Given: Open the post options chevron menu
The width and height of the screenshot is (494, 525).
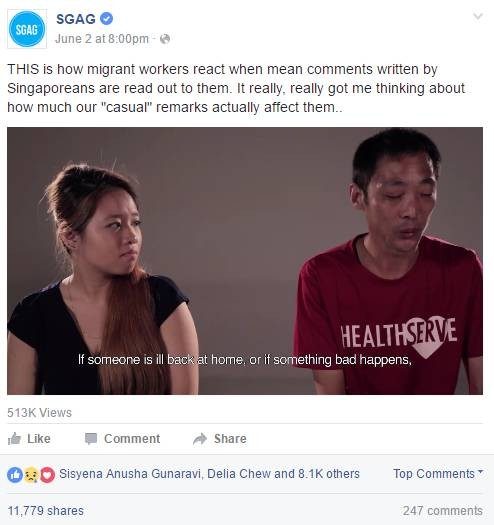Looking at the screenshot, I should coord(478,16).
